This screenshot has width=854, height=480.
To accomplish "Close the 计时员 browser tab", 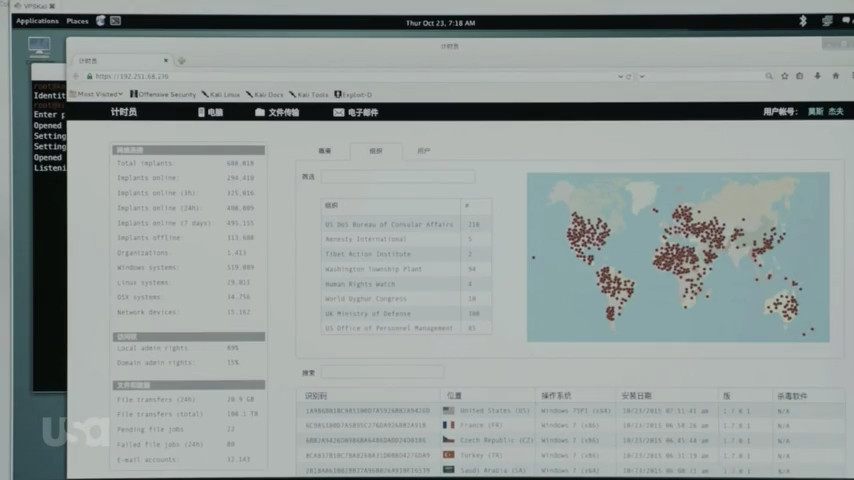I will pyautogui.click(x=166, y=60).
